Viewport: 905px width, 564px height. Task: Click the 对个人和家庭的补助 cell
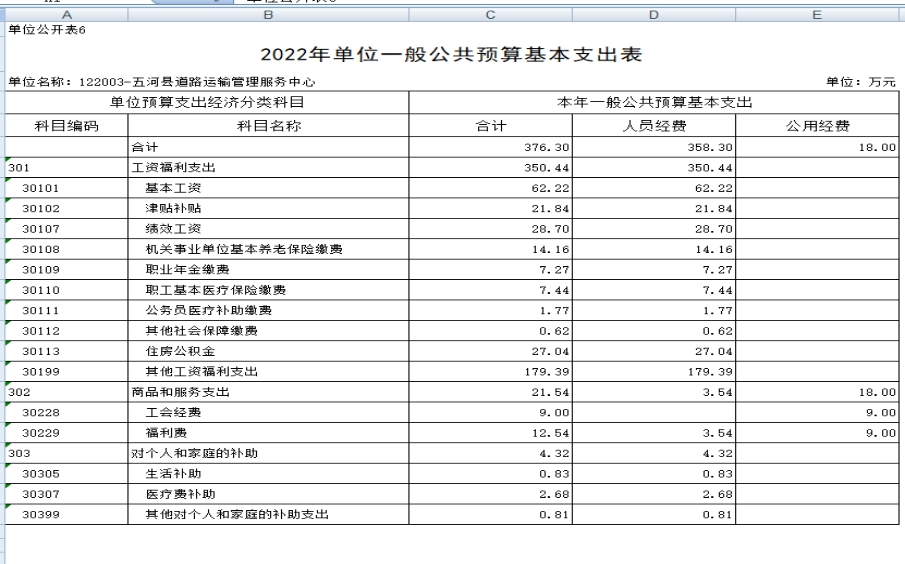coord(268,453)
